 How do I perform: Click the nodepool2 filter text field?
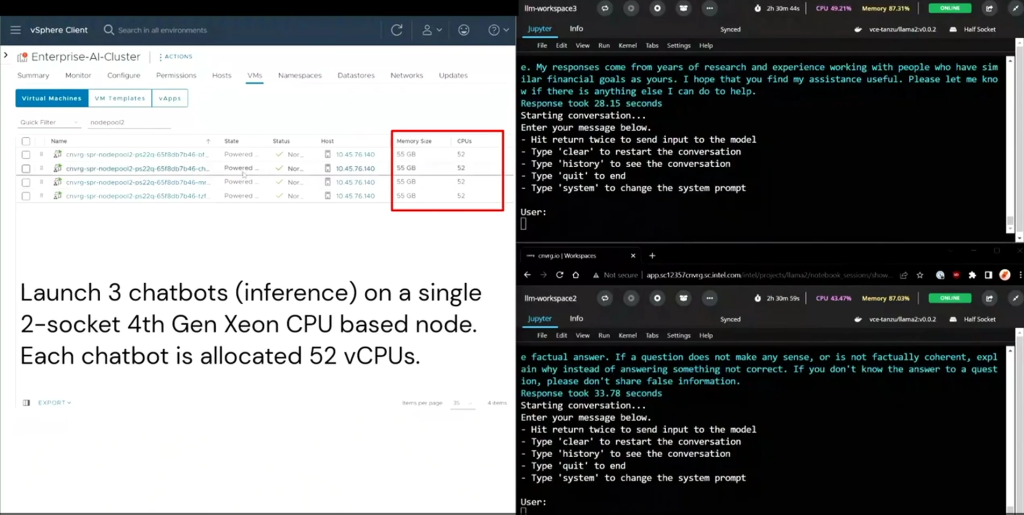129,122
